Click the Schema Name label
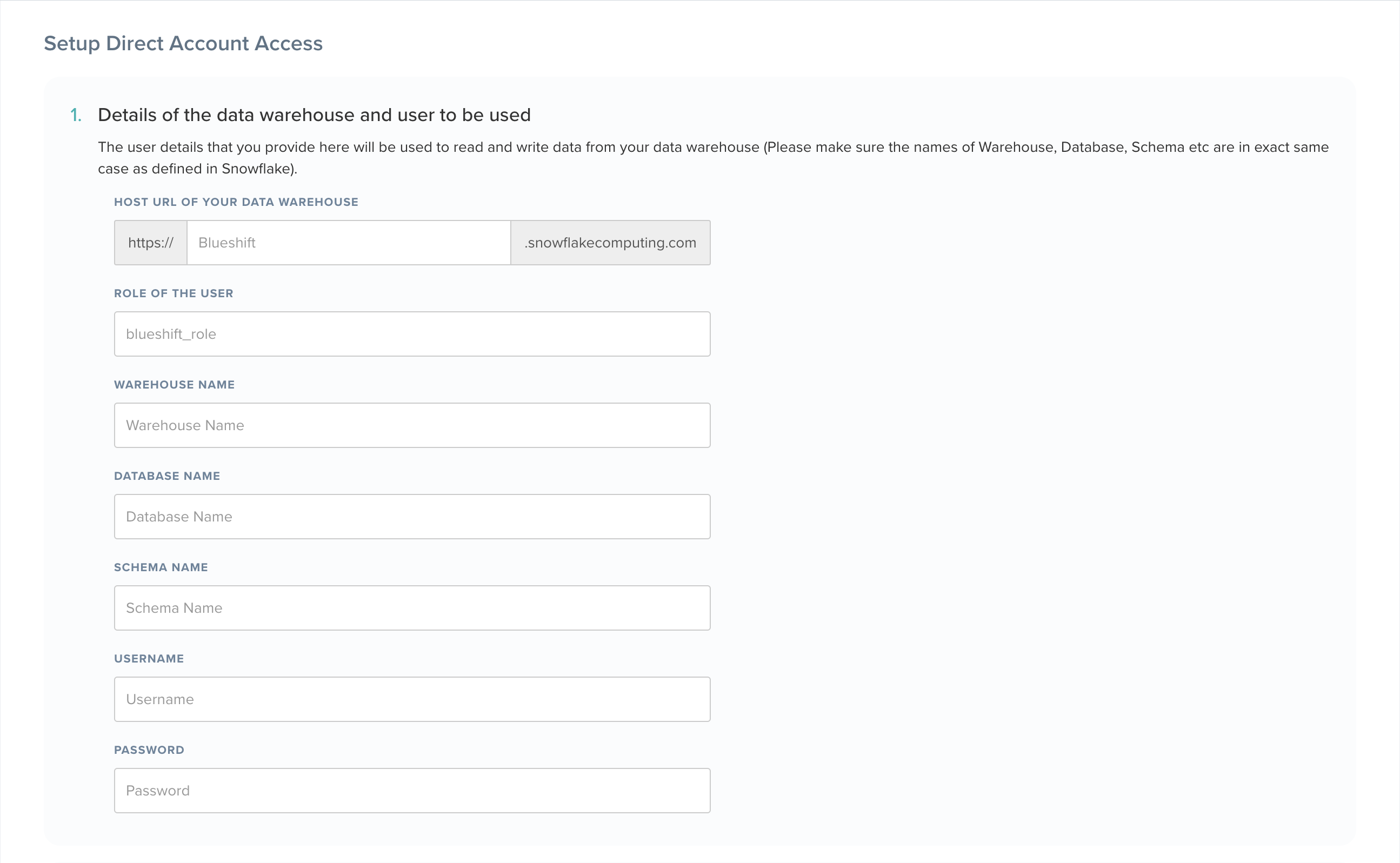 coord(161,567)
